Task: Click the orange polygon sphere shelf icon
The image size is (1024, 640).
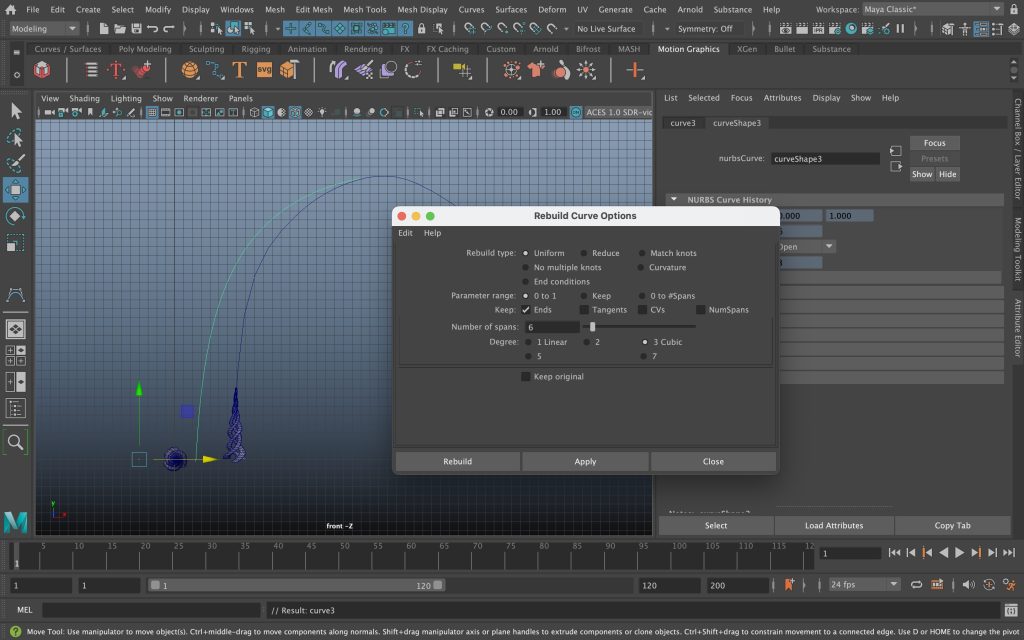Action: (190, 70)
